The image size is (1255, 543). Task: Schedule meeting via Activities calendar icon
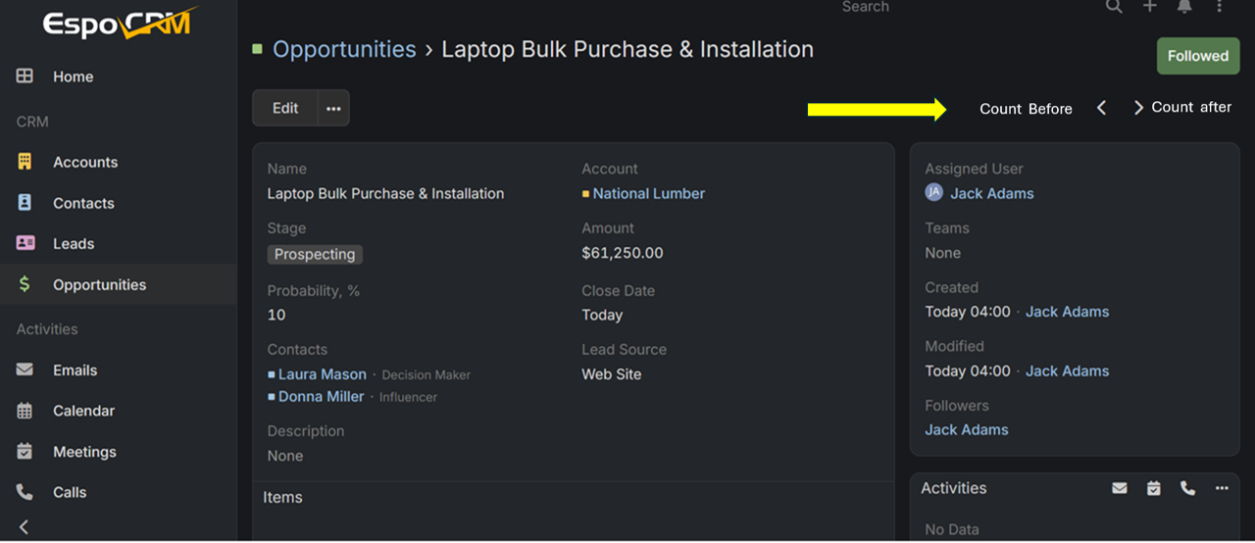coord(1153,488)
